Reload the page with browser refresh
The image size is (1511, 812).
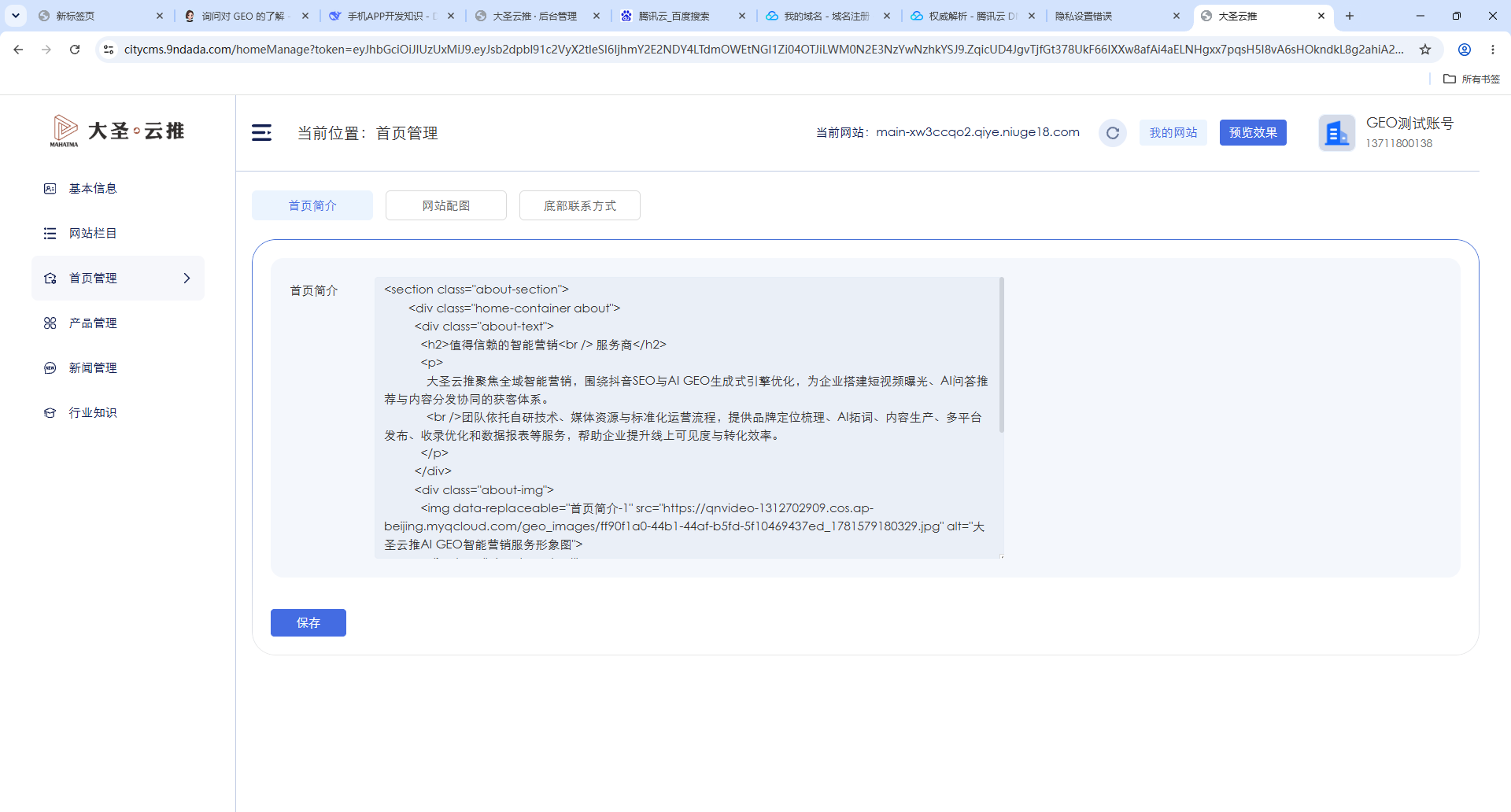pyautogui.click(x=75, y=50)
